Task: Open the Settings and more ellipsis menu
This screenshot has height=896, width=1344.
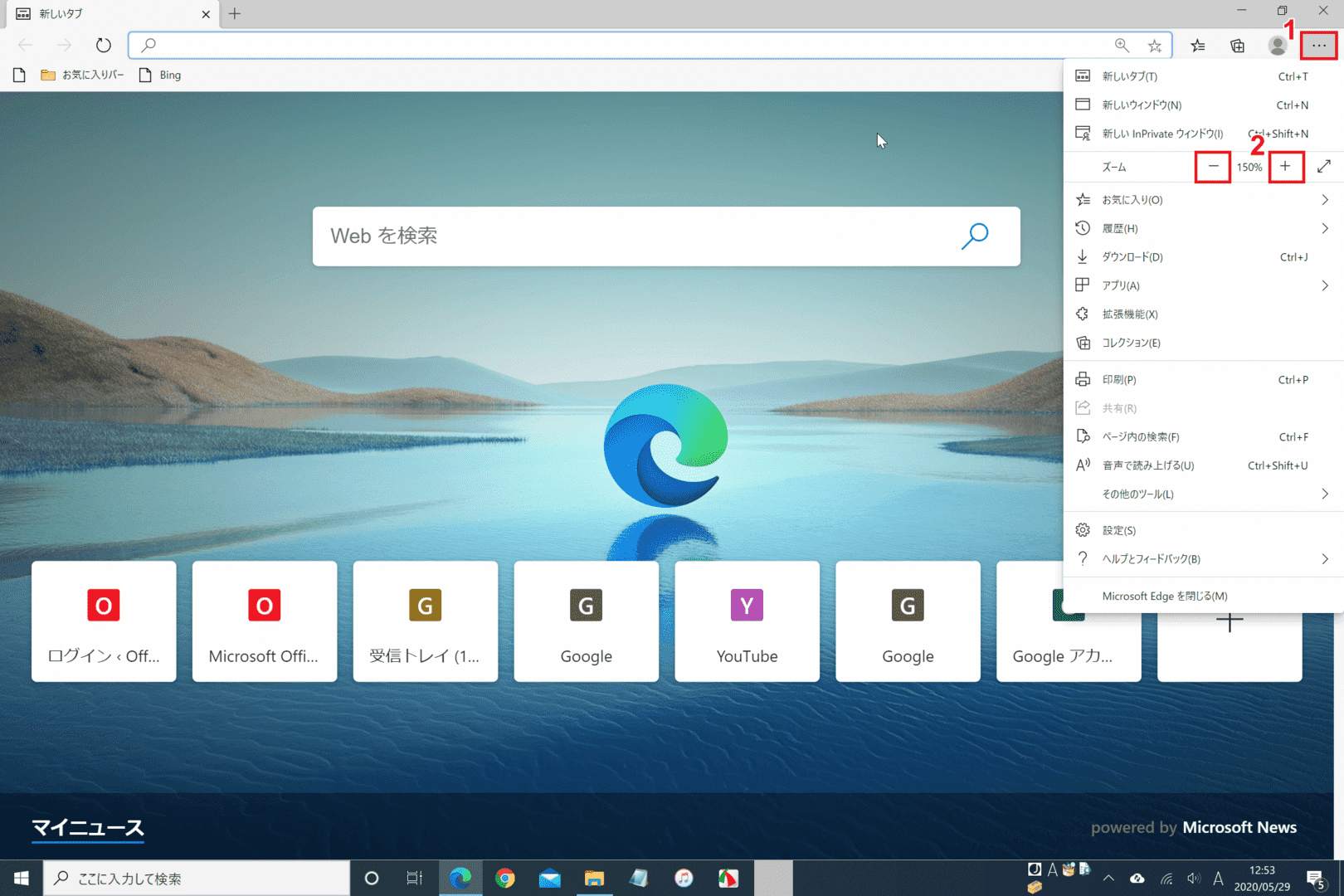Action: 1318,46
